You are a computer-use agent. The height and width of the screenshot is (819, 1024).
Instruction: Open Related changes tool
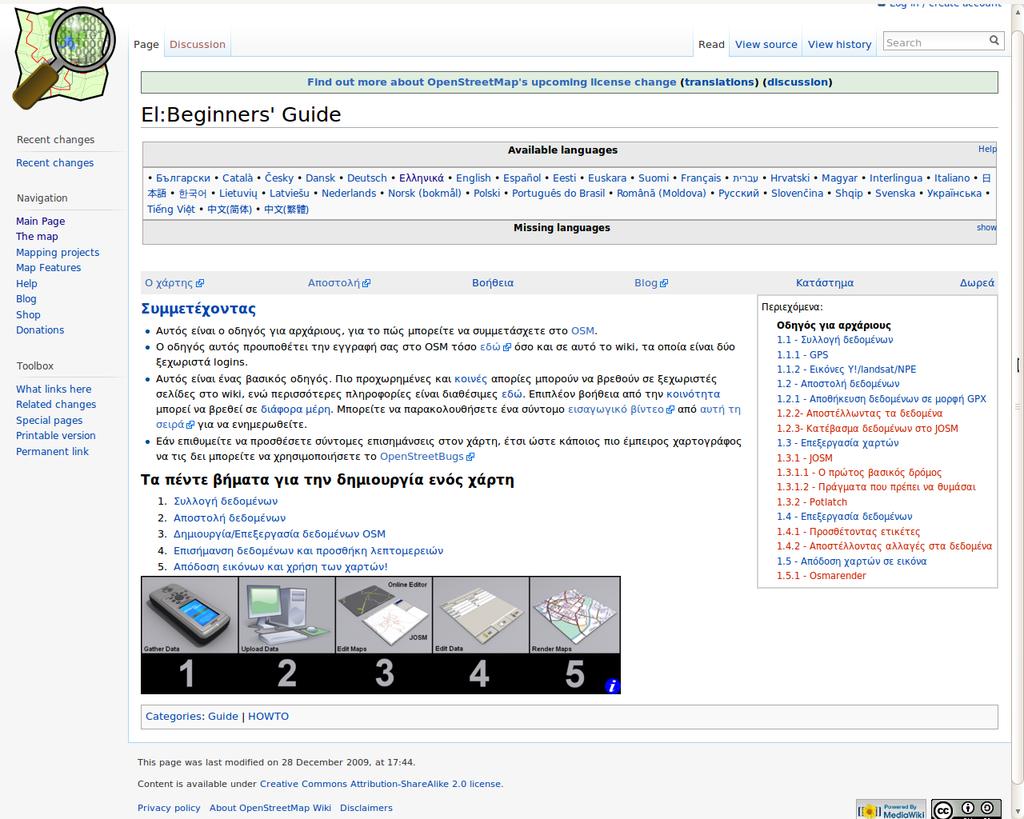[x=56, y=405]
